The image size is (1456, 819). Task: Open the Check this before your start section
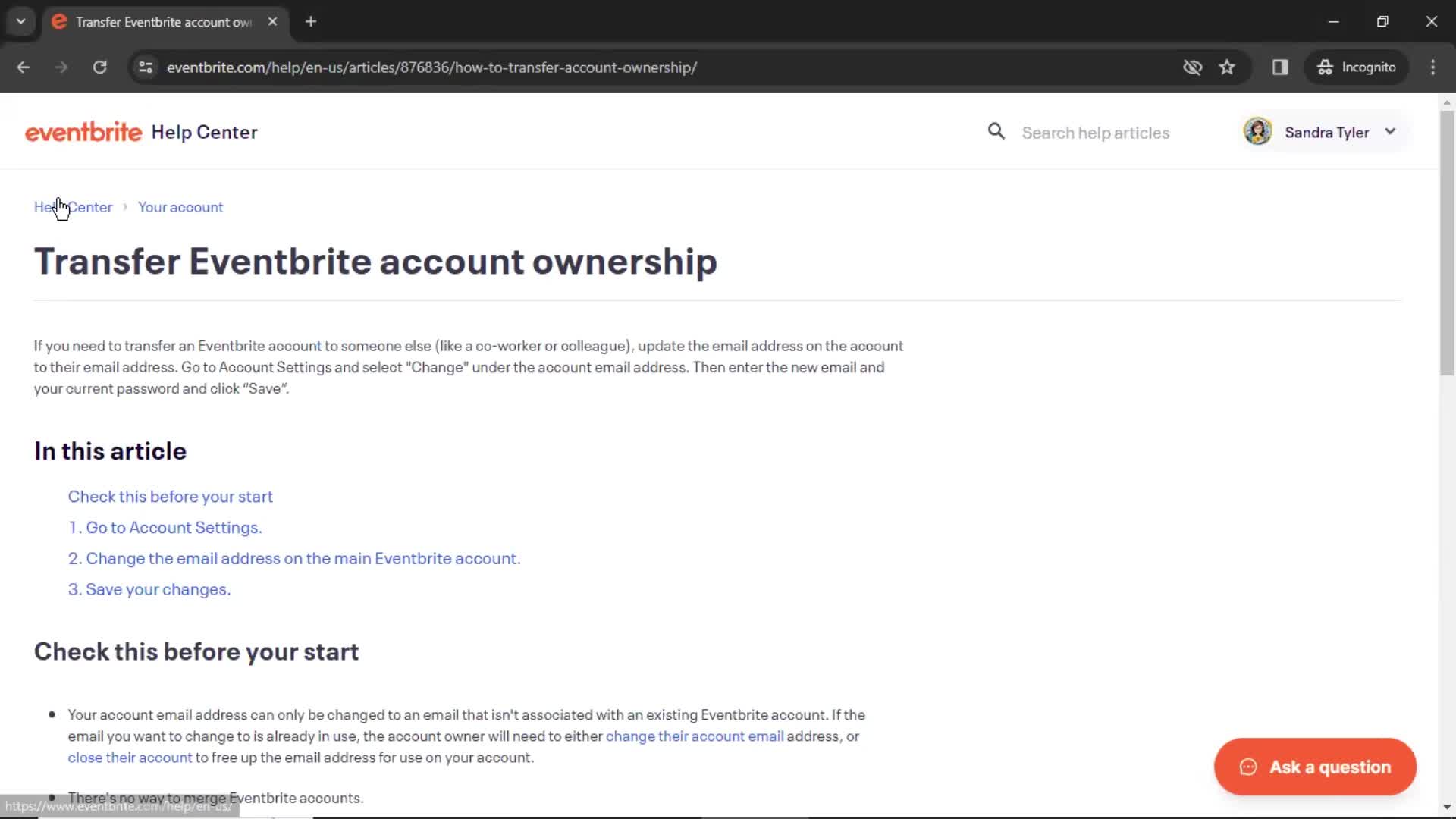170,496
